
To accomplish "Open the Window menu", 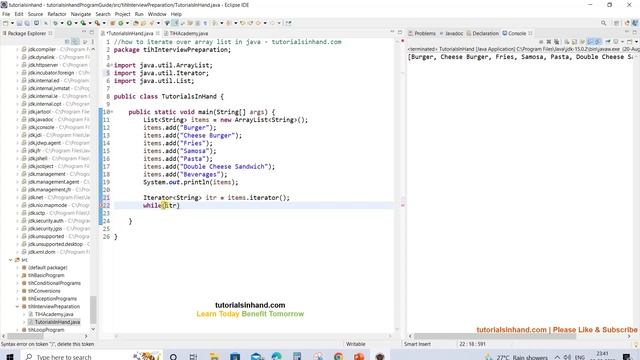I will (x=157, y=14).
